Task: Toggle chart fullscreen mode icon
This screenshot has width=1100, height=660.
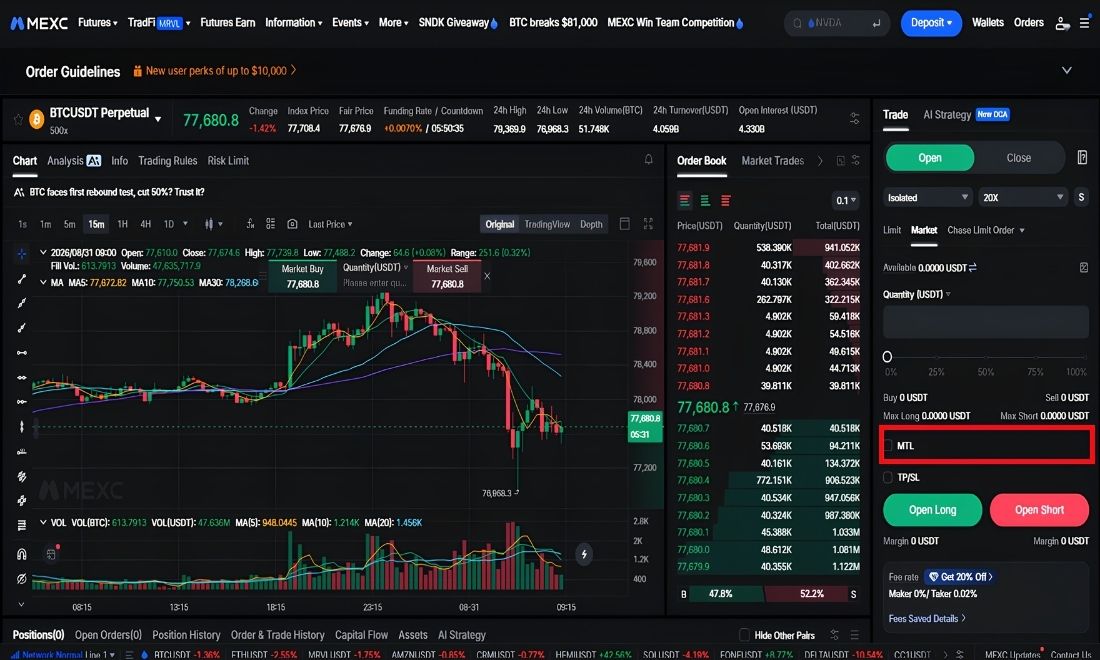Action: click(648, 224)
